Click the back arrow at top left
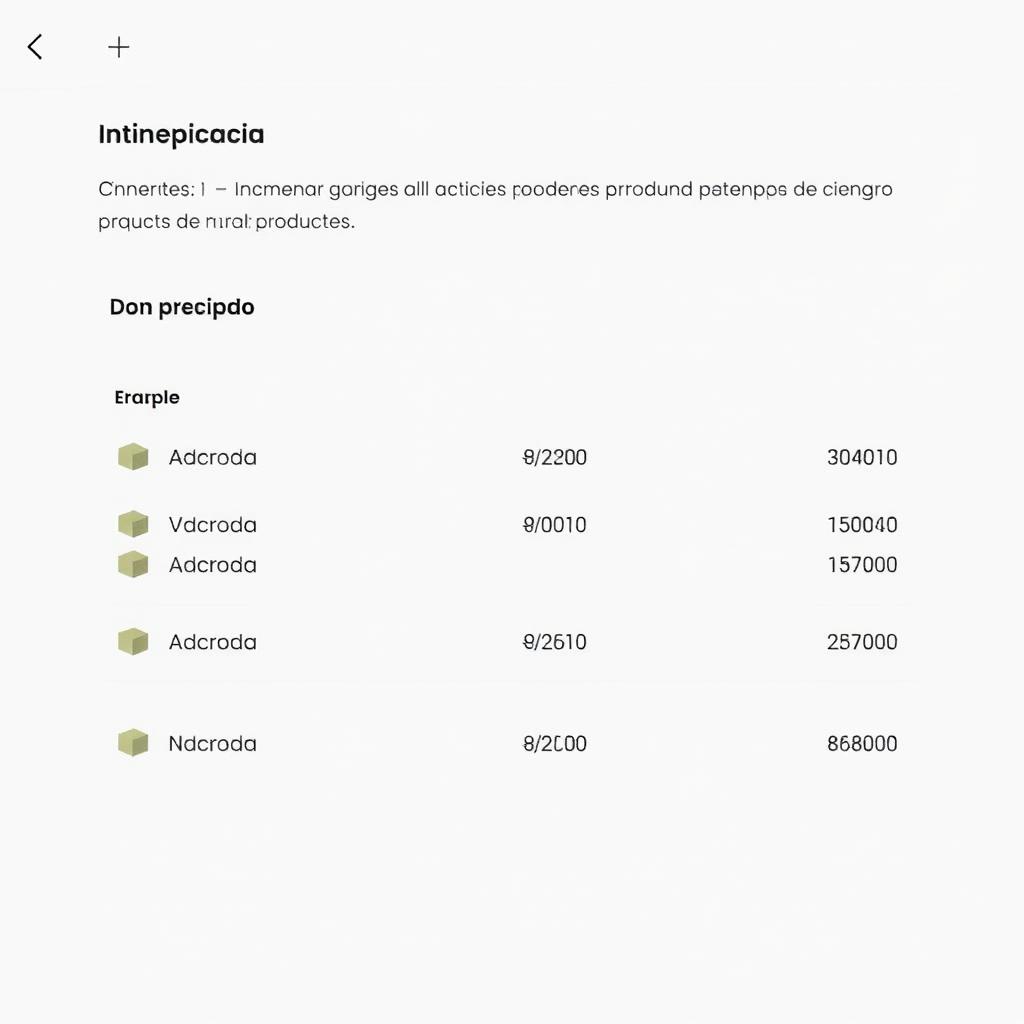The image size is (1024, 1024). point(34,46)
